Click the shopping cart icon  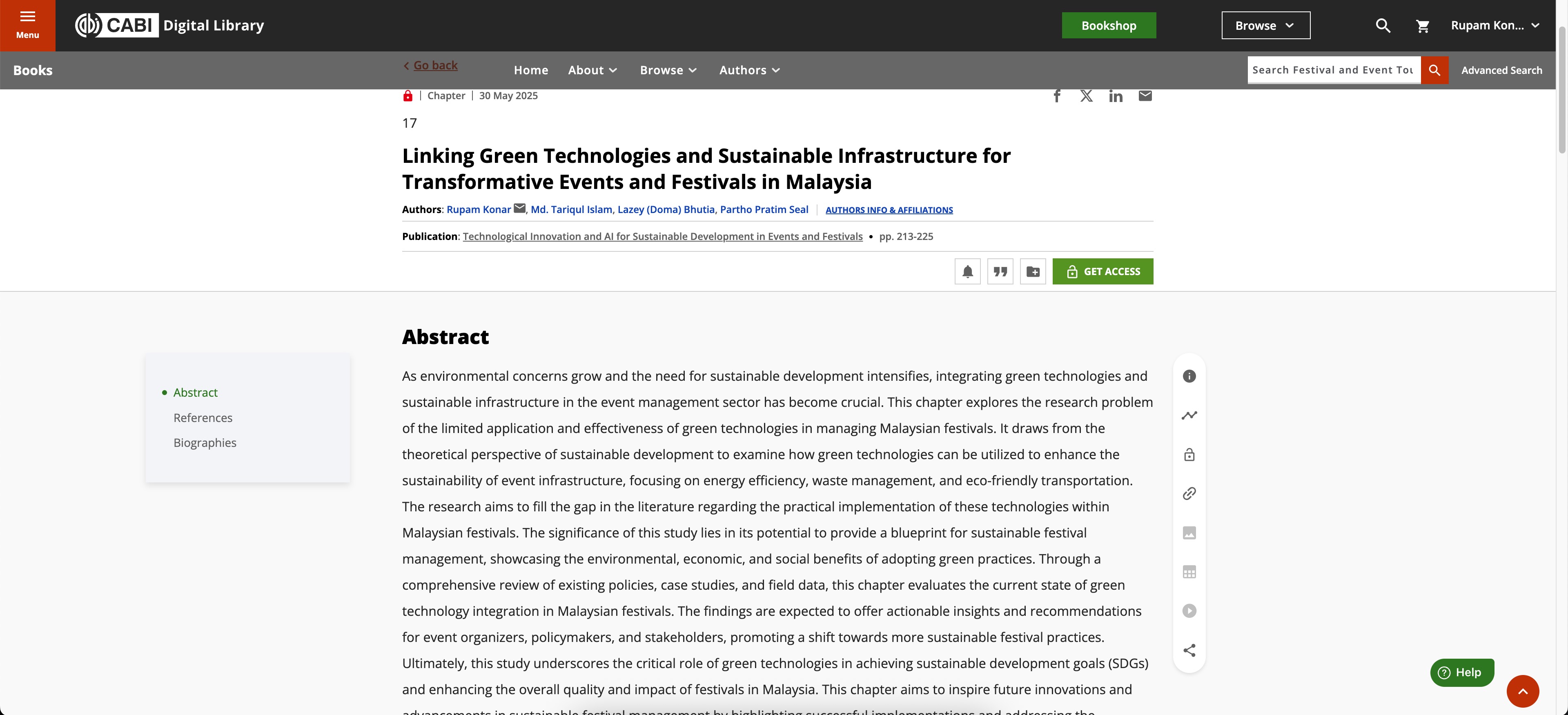coord(1422,26)
